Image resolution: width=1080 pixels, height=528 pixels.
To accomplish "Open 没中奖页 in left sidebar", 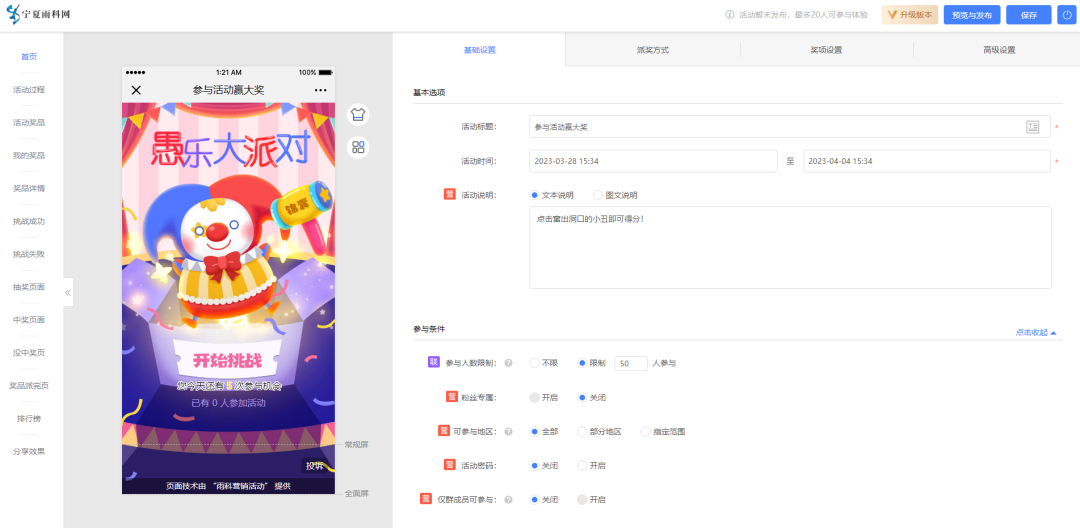I will coord(29,352).
